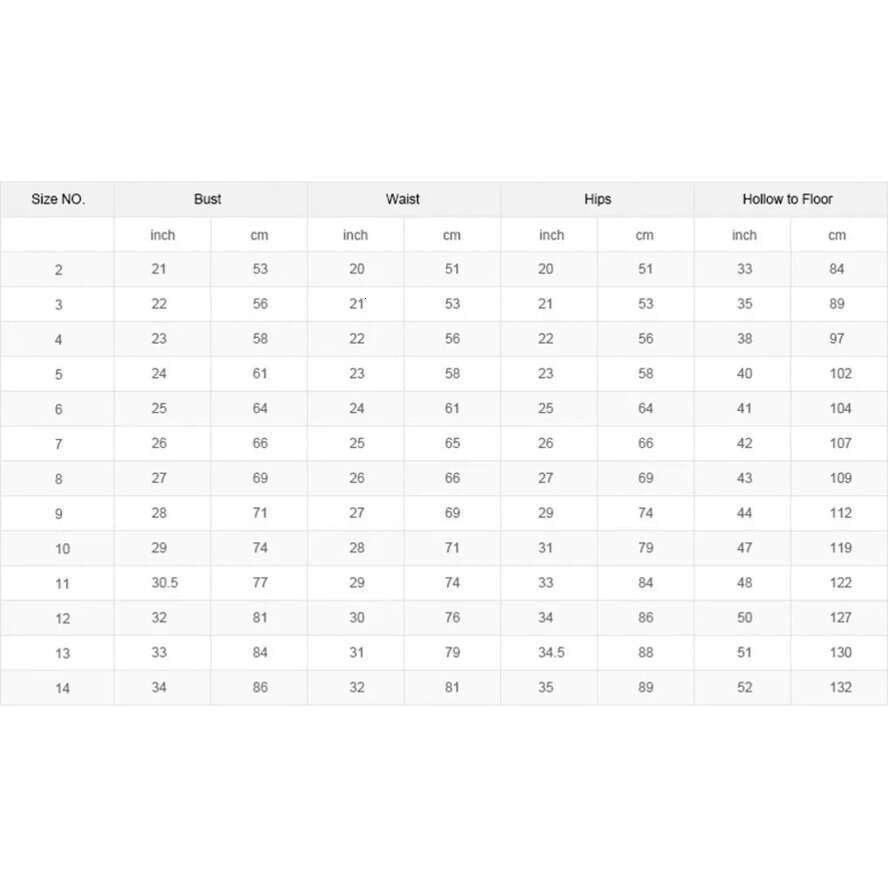Image resolution: width=888 pixels, height=888 pixels.
Task: Select the 34.5 inch hips value
Action: (551, 653)
